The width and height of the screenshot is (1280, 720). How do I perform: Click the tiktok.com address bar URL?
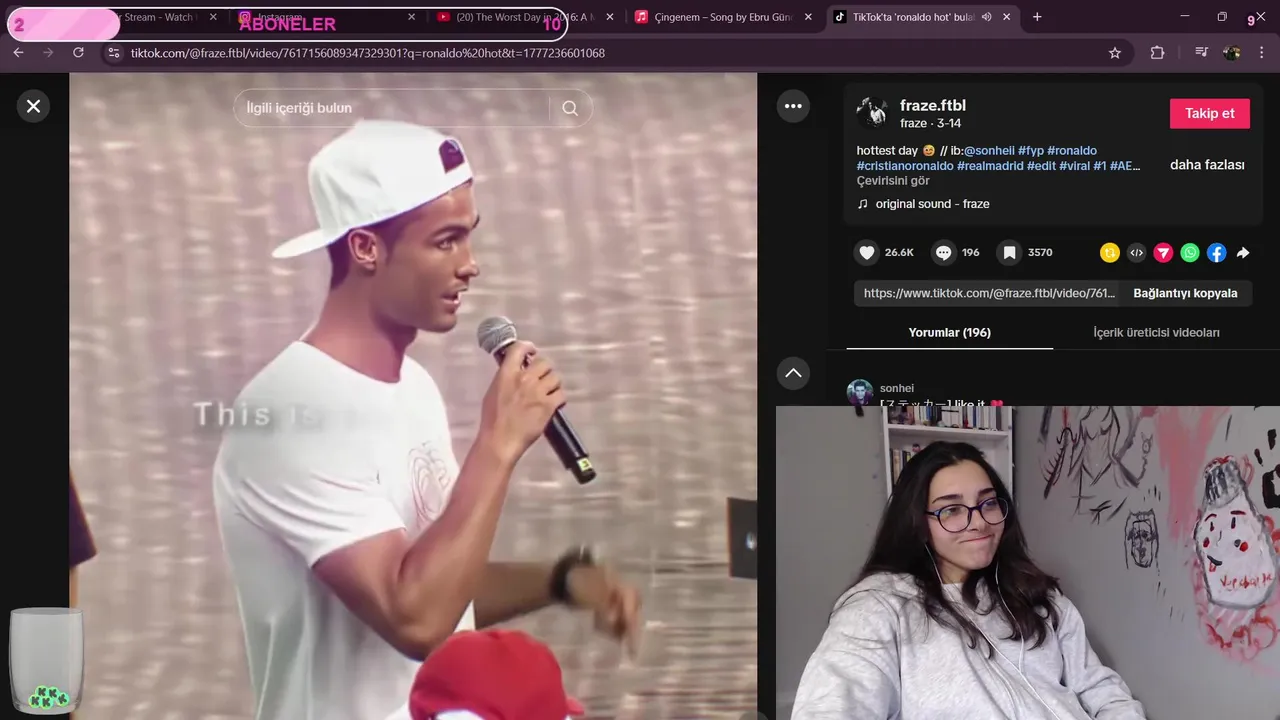pos(367,53)
